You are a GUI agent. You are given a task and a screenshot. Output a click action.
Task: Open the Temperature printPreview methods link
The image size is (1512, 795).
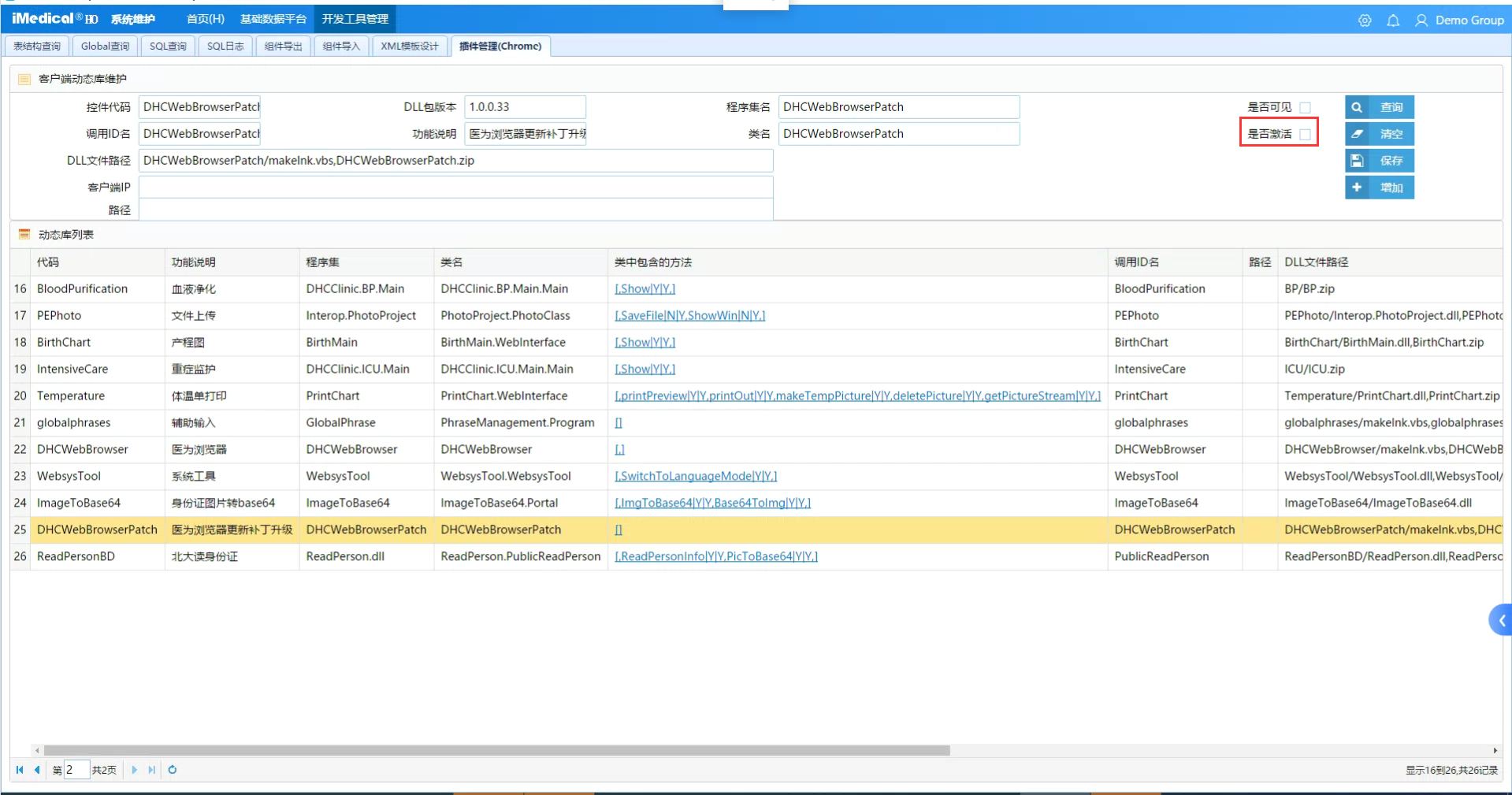click(x=857, y=396)
